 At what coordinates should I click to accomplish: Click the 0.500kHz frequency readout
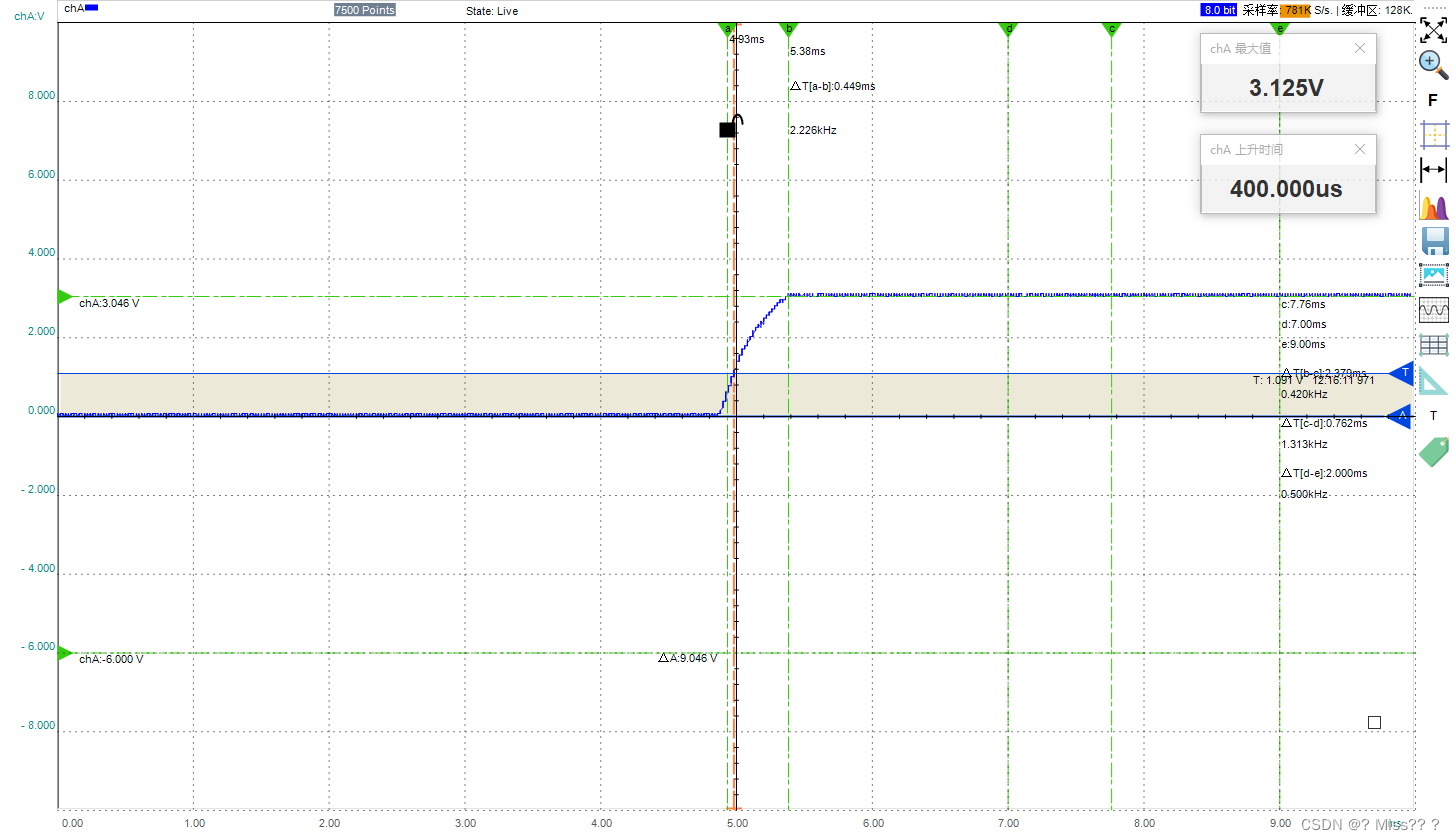coord(1304,494)
